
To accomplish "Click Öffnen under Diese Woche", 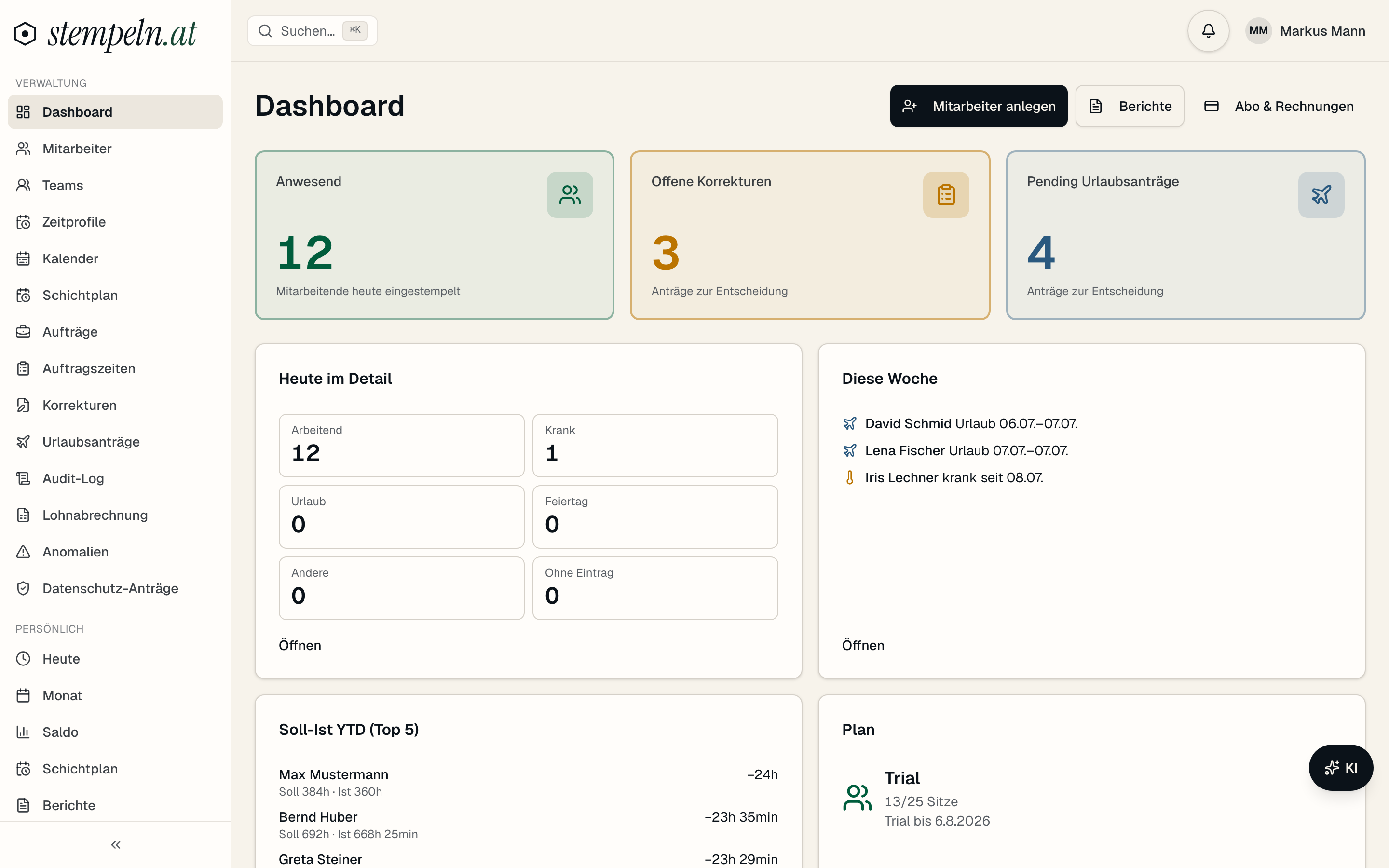I will click(x=863, y=645).
